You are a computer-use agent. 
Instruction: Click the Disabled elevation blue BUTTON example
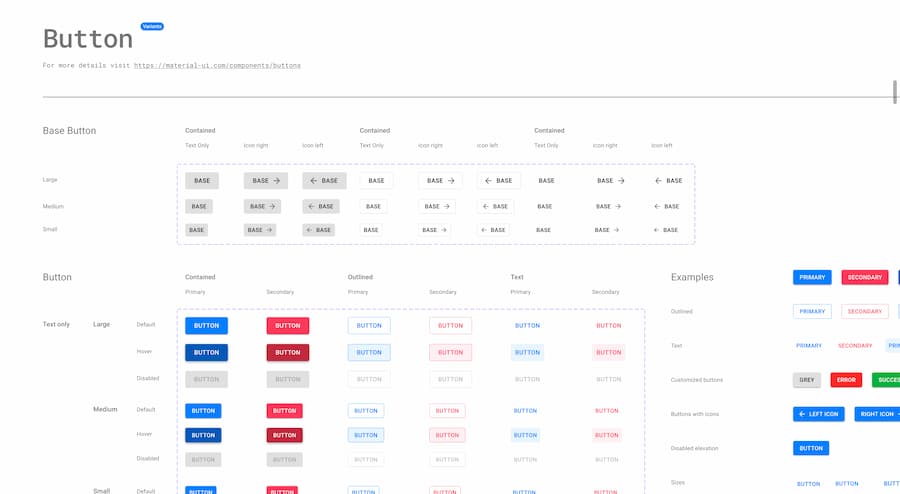[811, 448]
